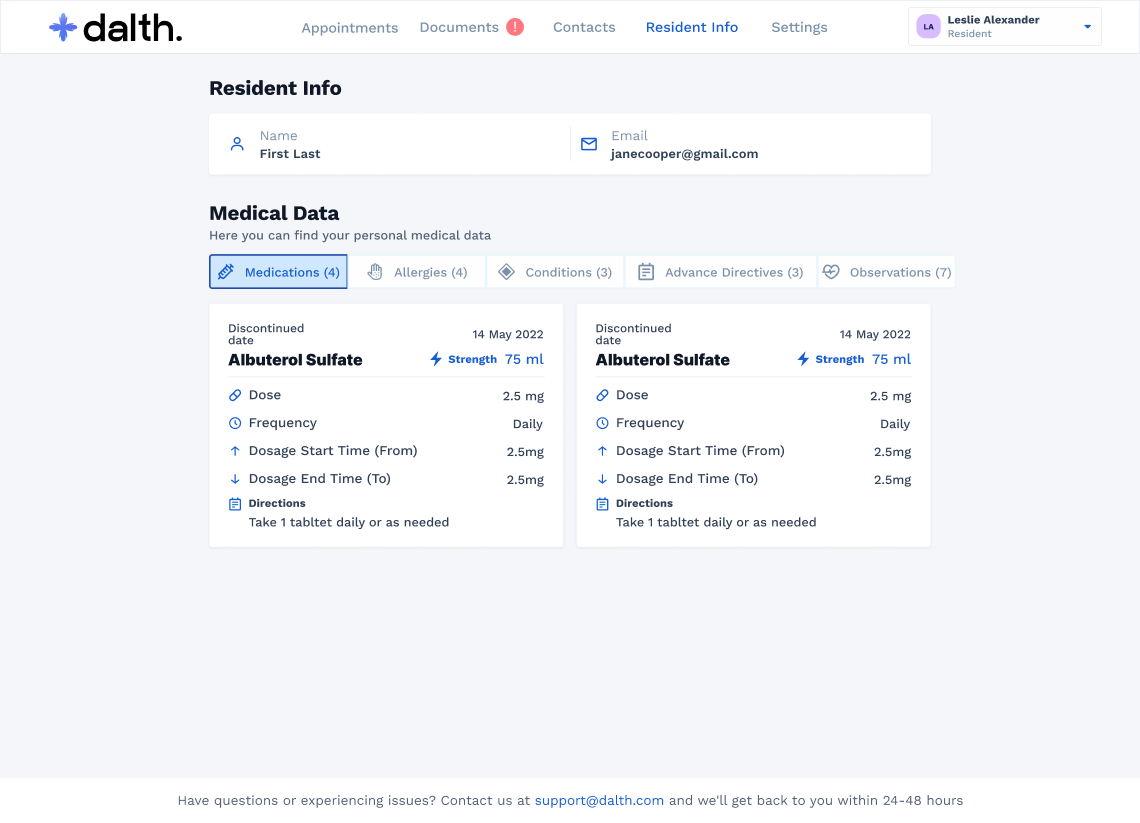Click the red Documents alert badge
1140x823 pixels.
tap(515, 27)
